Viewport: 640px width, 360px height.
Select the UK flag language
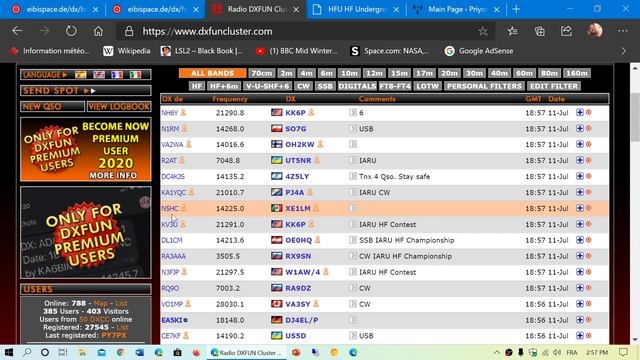click(x=99, y=74)
